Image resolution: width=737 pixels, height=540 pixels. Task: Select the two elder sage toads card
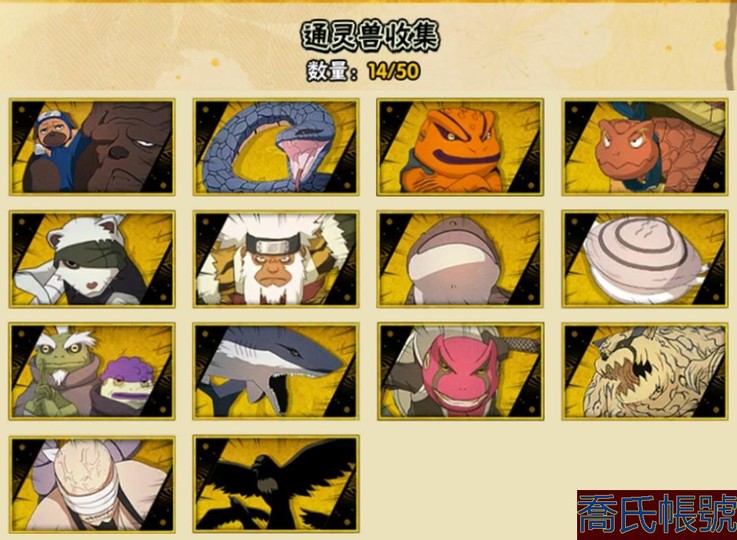coord(92,371)
